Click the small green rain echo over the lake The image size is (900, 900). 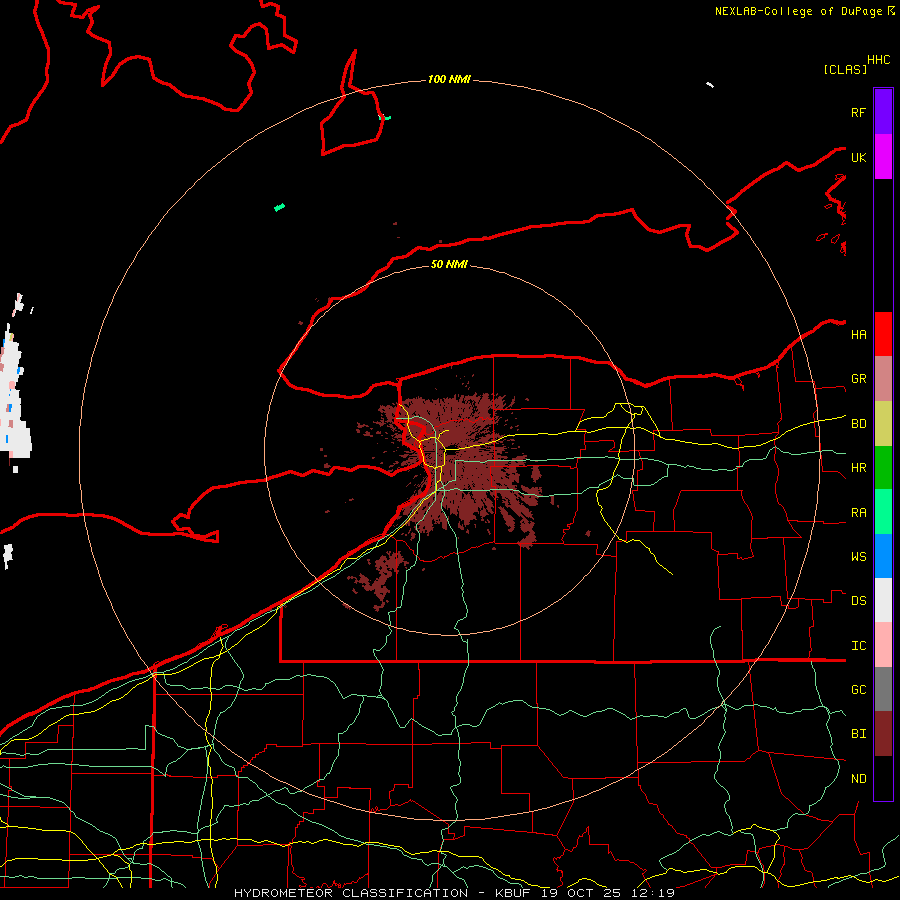(x=280, y=207)
